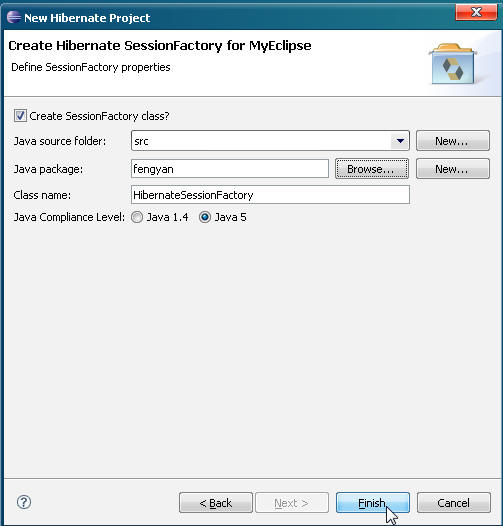The height and width of the screenshot is (526, 503).
Task: Click New button beside Java source folder
Action: (453, 141)
